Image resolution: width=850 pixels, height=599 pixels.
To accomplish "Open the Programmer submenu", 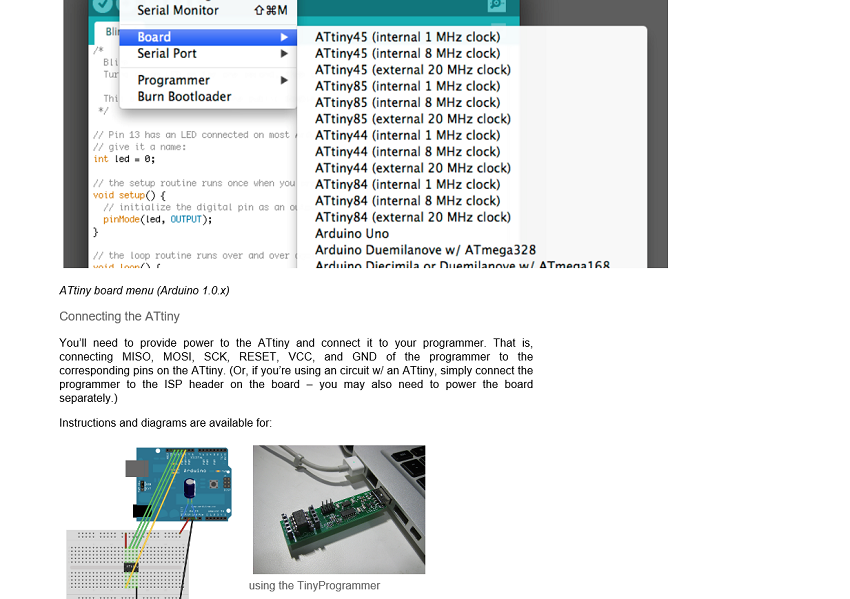I will coord(208,80).
